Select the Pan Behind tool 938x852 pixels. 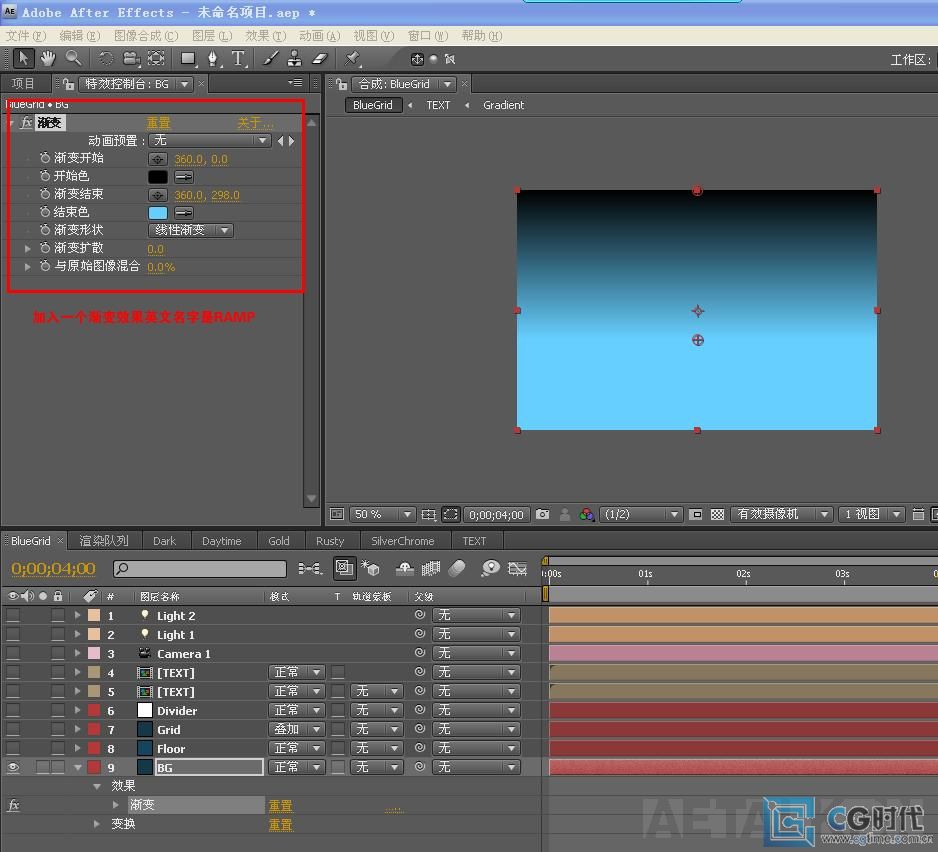pos(156,59)
